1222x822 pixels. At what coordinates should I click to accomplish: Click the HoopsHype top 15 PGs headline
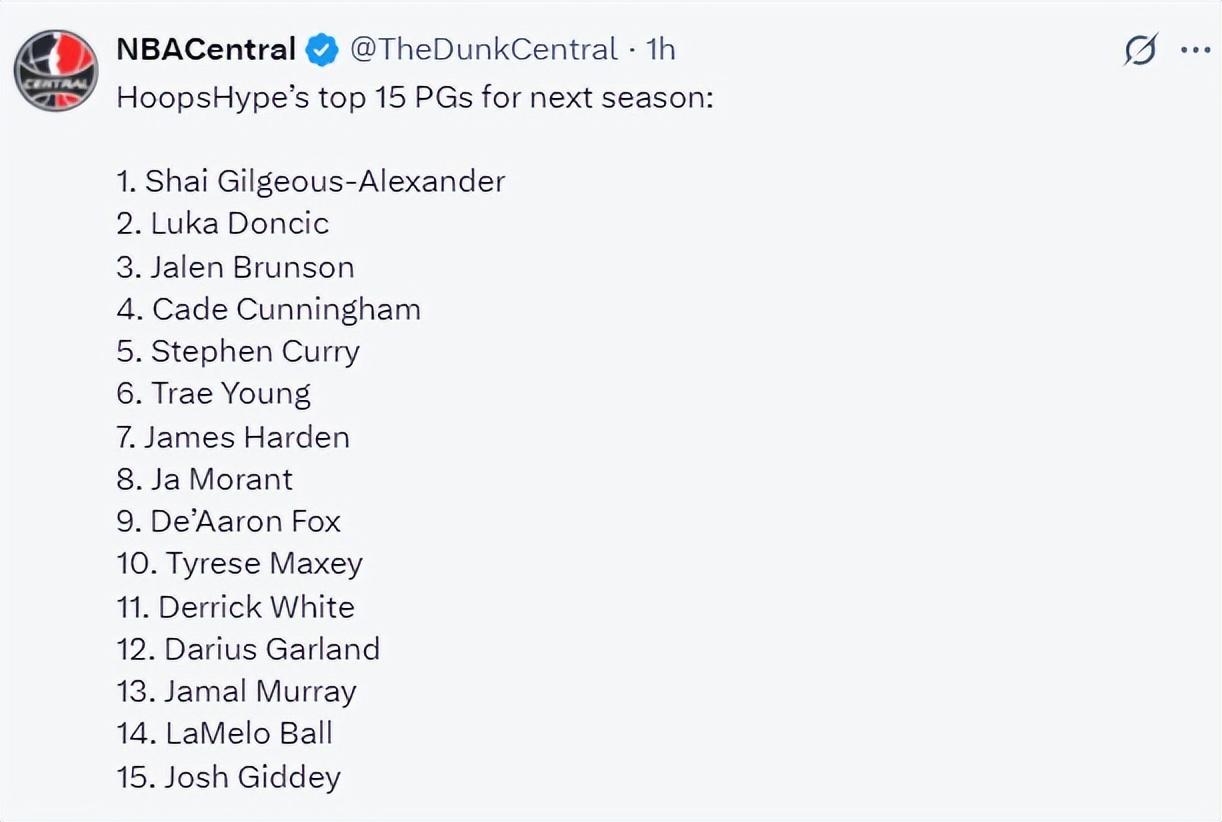pyautogui.click(x=415, y=98)
